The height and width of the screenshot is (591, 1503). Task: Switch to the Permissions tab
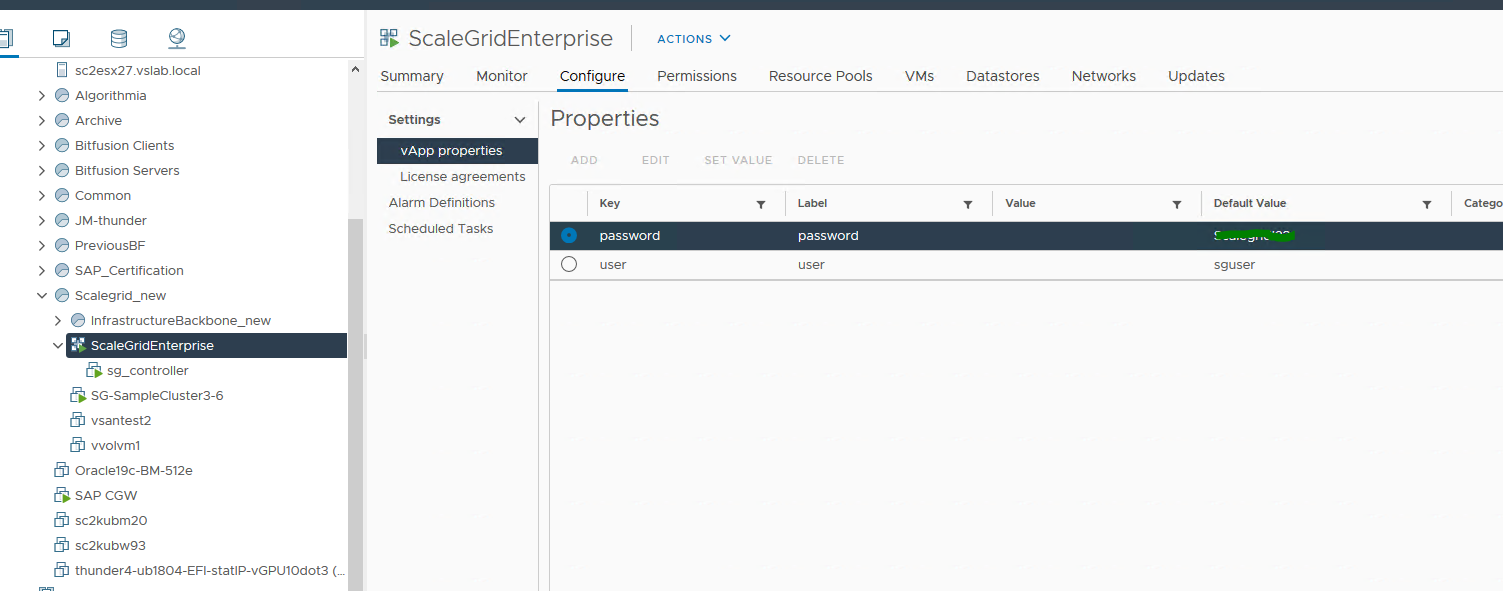coord(697,76)
